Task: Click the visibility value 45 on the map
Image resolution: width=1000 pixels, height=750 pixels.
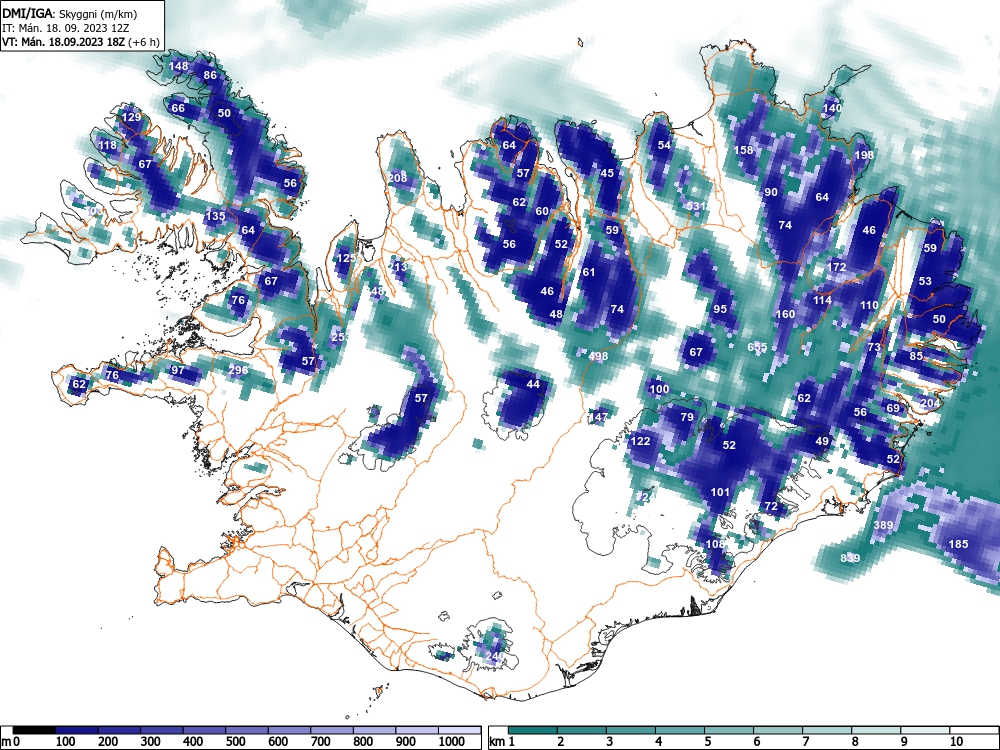Action: [x=607, y=173]
